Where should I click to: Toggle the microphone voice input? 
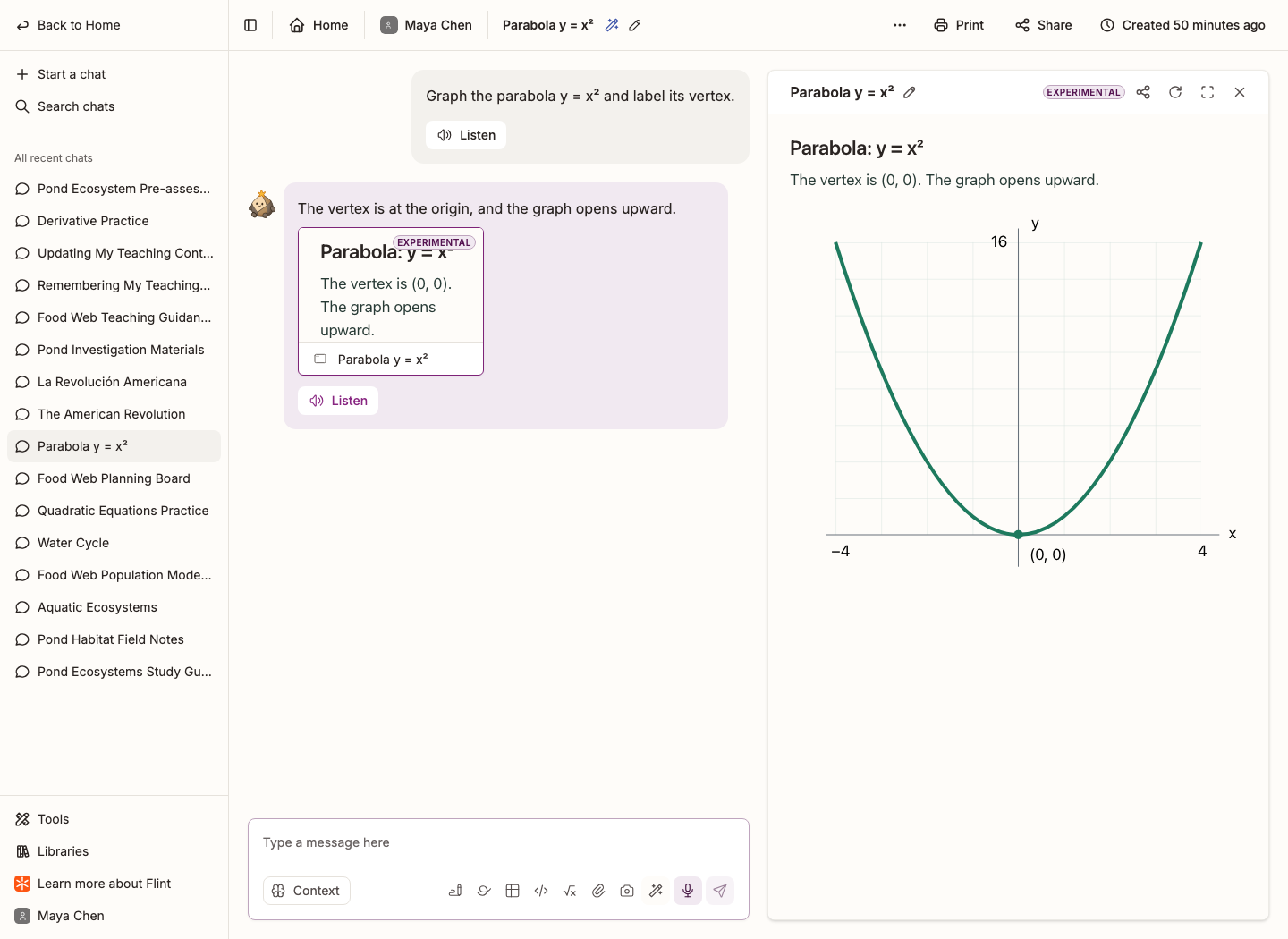pyautogui.click(x=688, y=891)
